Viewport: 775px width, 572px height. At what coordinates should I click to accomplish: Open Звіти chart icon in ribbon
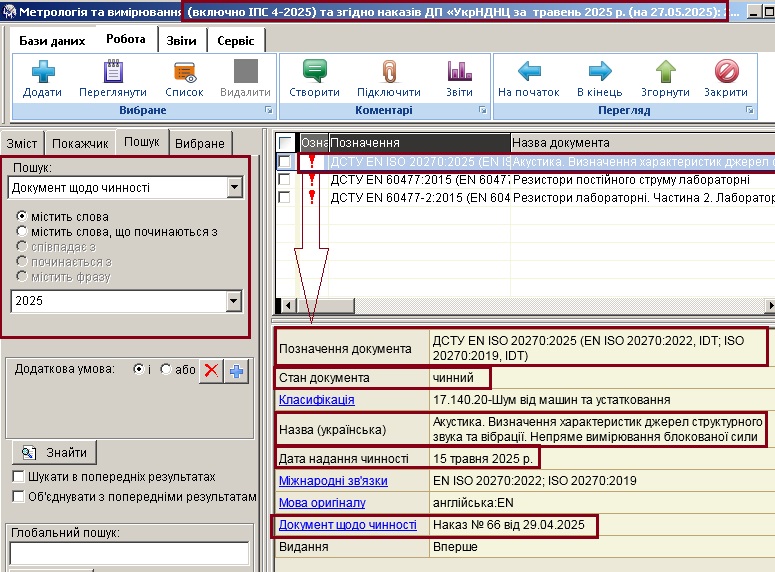point(459,72)
